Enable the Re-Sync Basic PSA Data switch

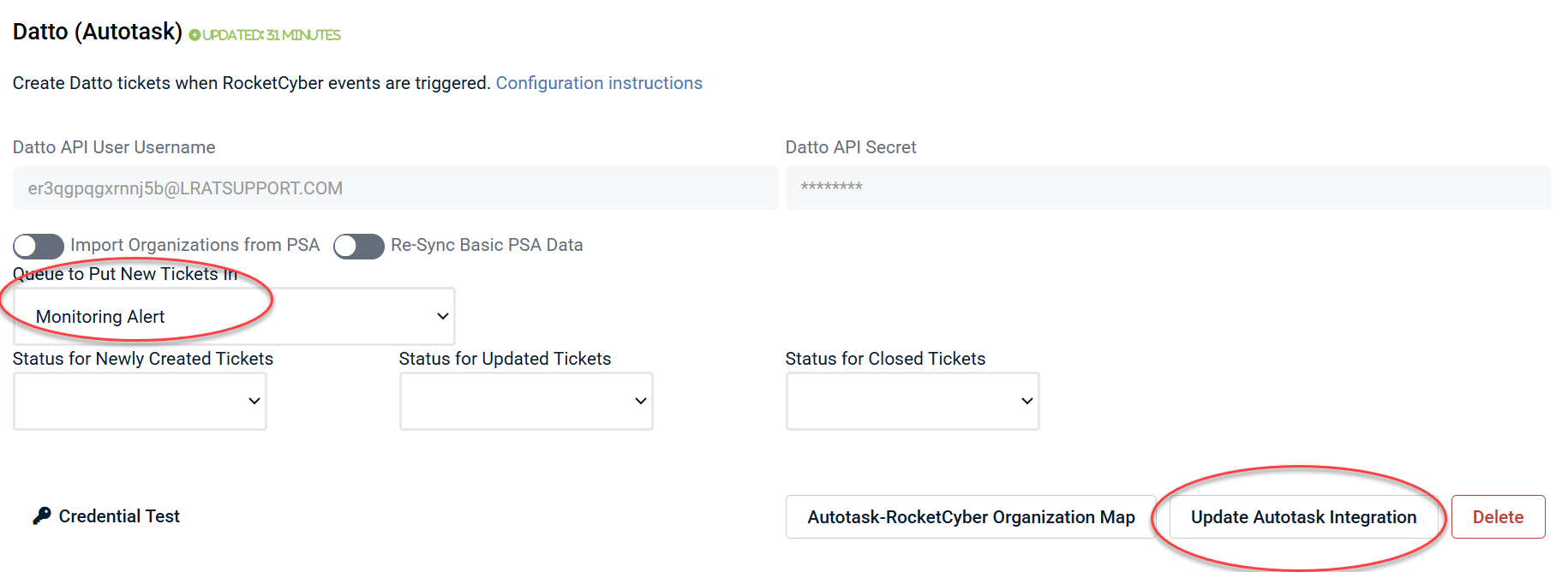(358, 246)
